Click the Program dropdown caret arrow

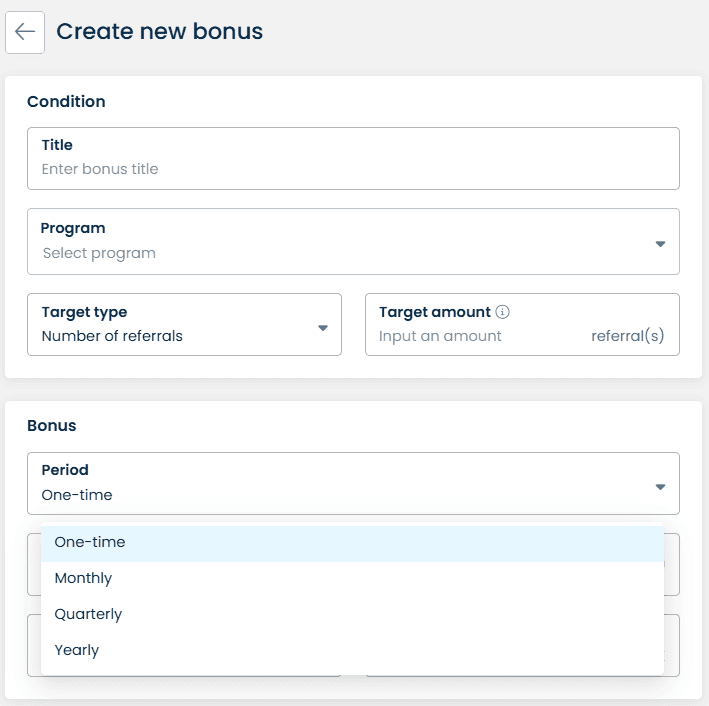pyautogui.click(x=660, y=243)
